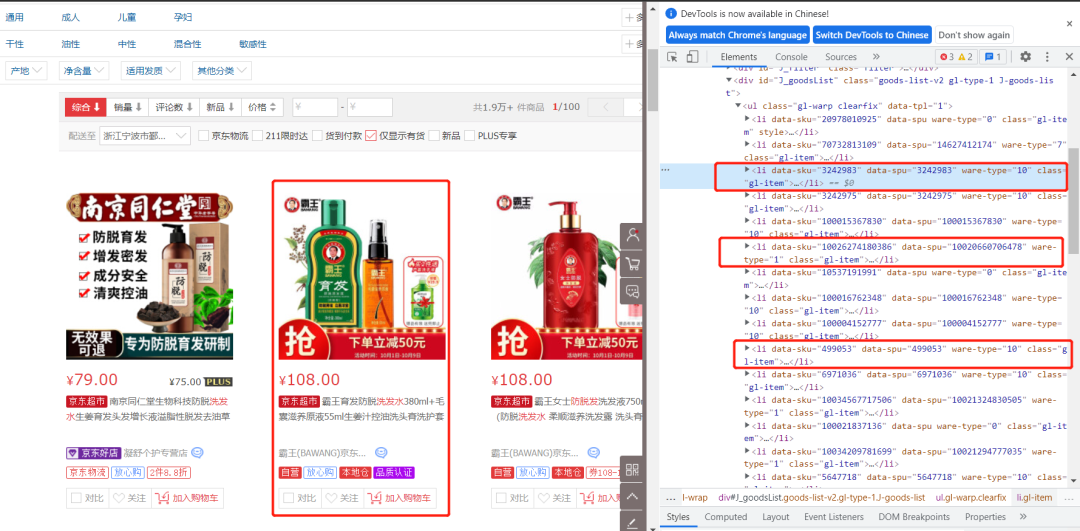Screen dimensions: 1080x531
Task: Toggle the 货到付款 checkbox
Action: (x=317, y=136)
